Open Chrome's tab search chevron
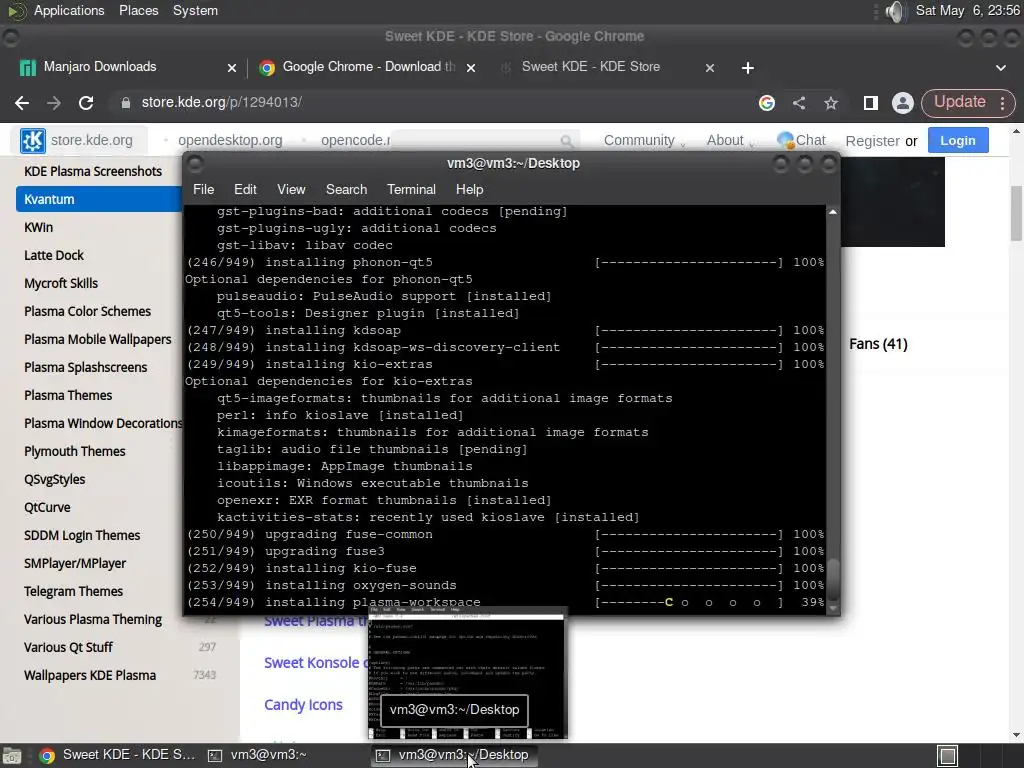This screenshot has height=768, width=1024. (x=1000, y=68)
